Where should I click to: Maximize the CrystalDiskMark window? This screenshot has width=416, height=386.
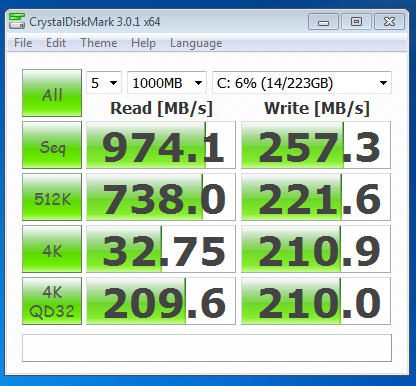tap(356, 22)
